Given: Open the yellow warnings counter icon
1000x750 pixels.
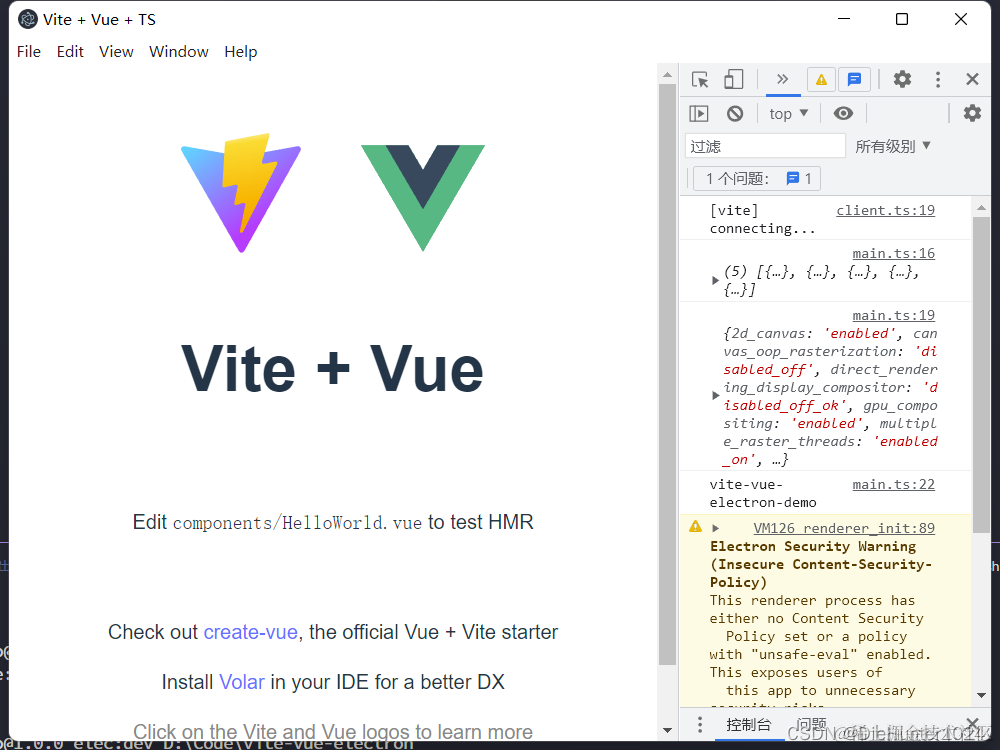Looking at the screenshot, I should (x=821, y=80).
